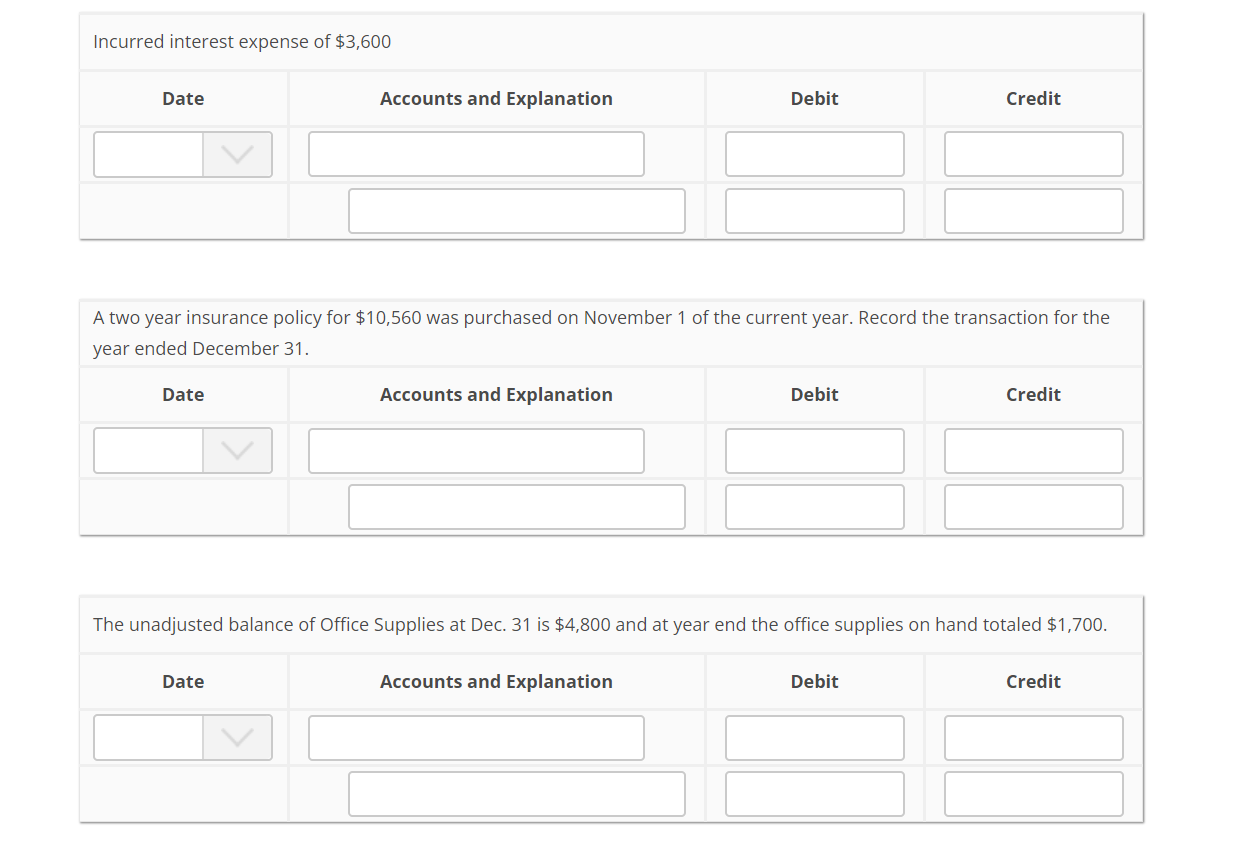Click second-row Debit field for interest expense
Image resolution: width=1234 pixels, height=843 pixels.
(814, 211)
